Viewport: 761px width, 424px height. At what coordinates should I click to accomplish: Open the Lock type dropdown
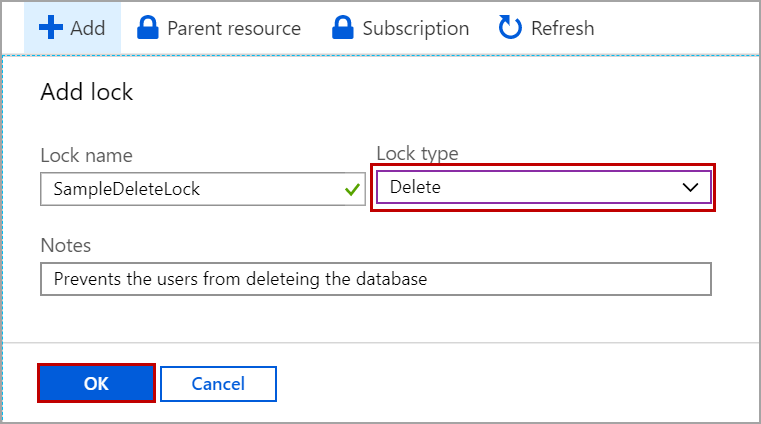(543, 187)
